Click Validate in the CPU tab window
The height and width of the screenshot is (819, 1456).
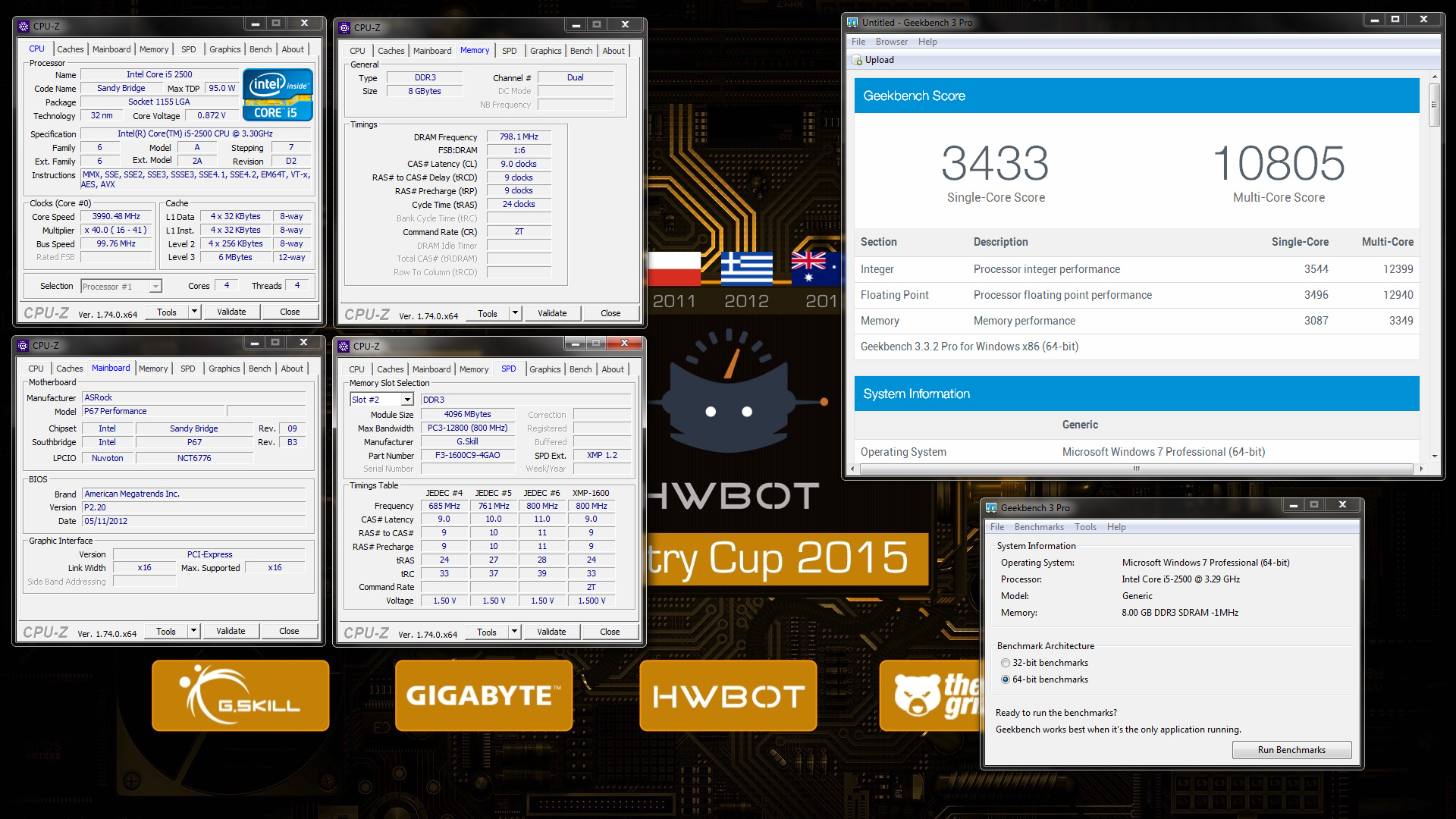tap(231, 312)
